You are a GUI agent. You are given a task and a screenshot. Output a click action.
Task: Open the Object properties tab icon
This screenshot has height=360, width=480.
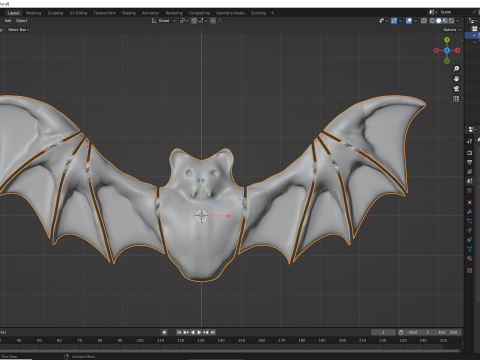click(x=470, y=202)
